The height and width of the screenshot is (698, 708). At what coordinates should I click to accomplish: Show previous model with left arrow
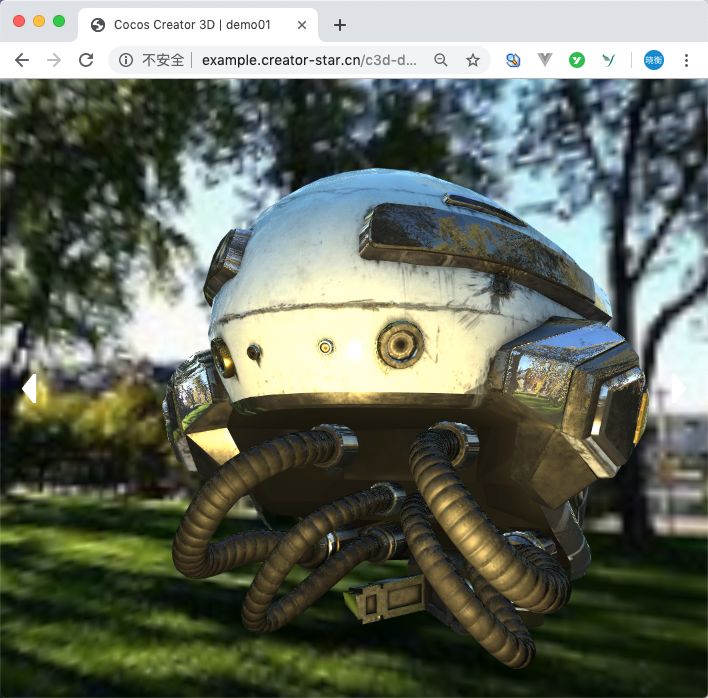click(x=29, y=388)
